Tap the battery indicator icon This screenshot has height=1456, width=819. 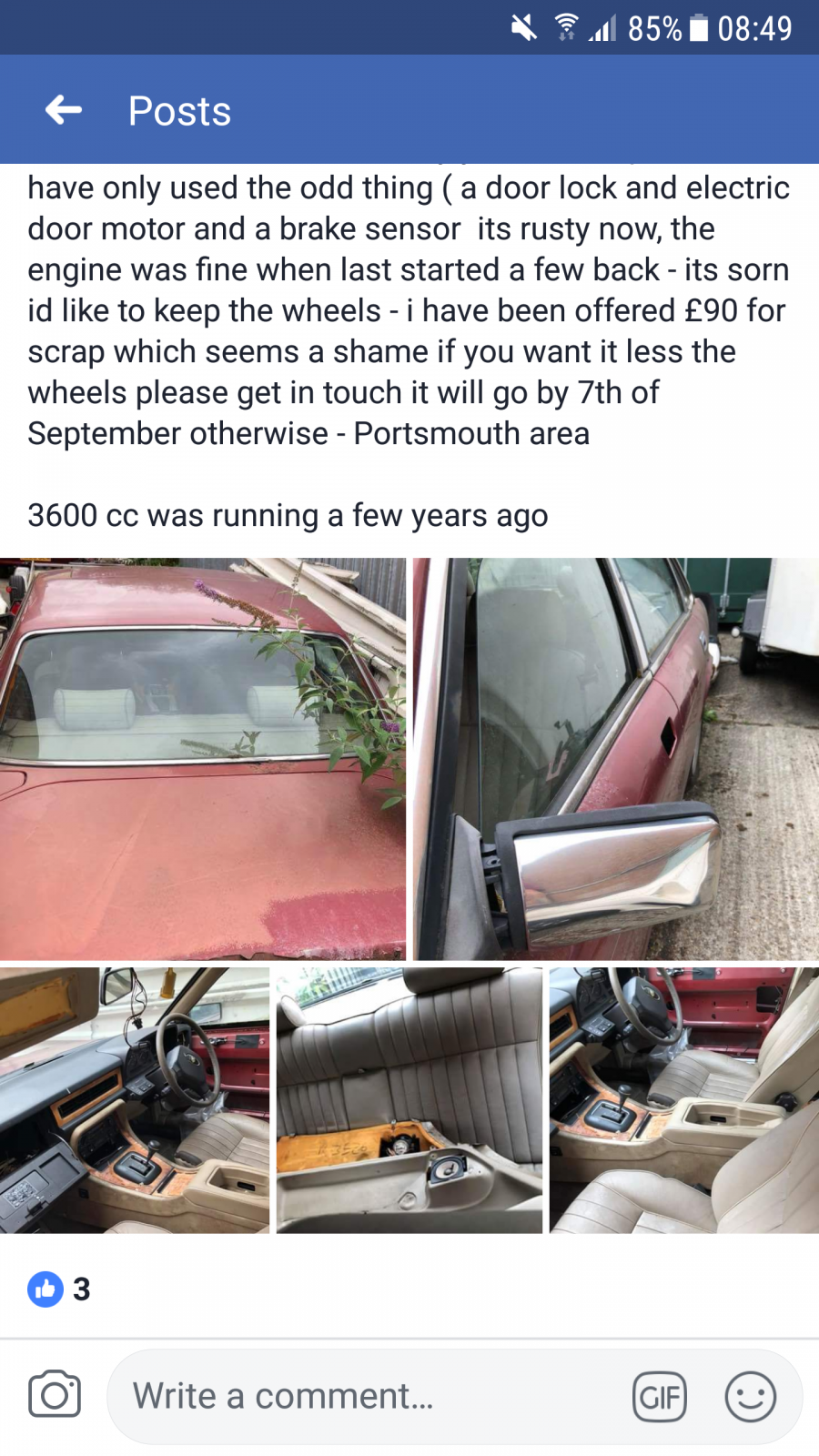[699, 28]
